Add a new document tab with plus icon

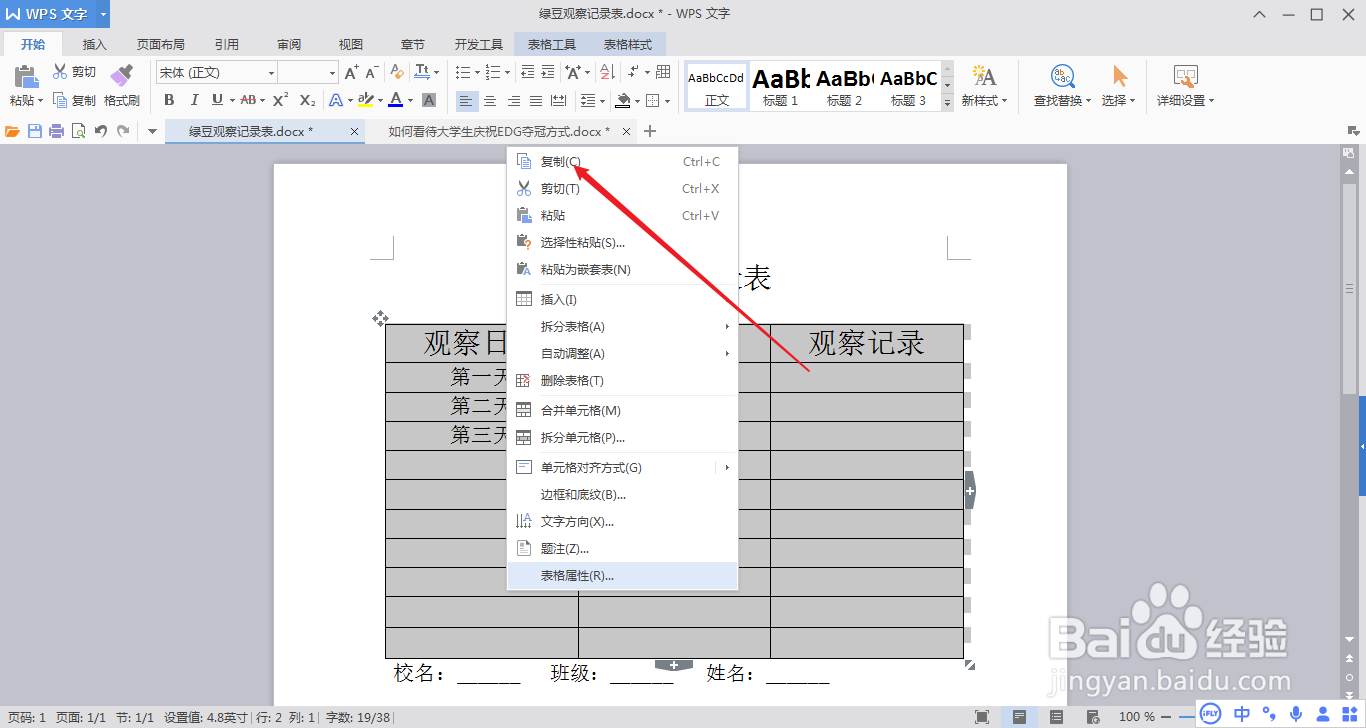pos(650,131)
